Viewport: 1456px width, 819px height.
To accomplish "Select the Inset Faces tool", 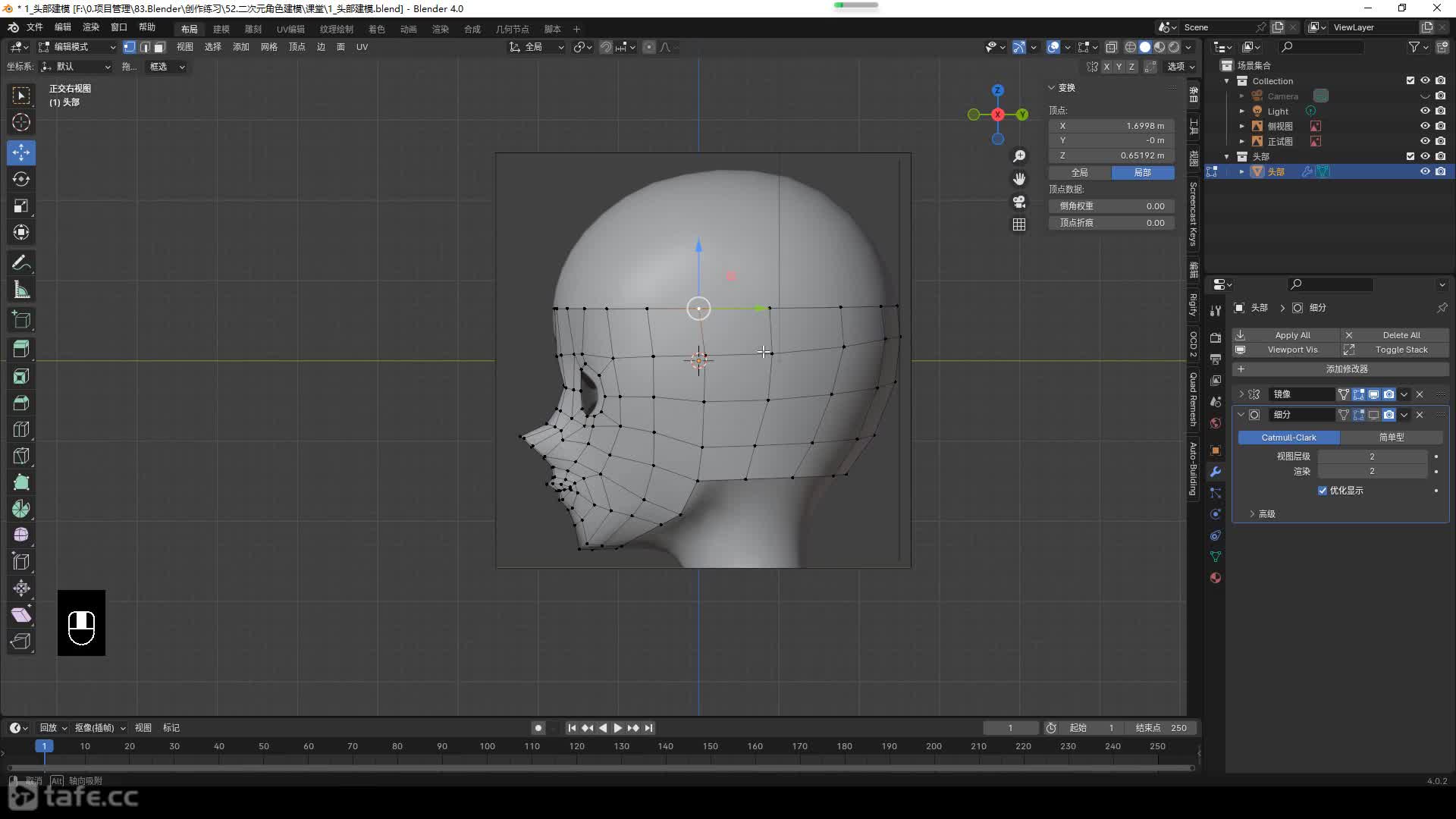I will coord(21,376).
